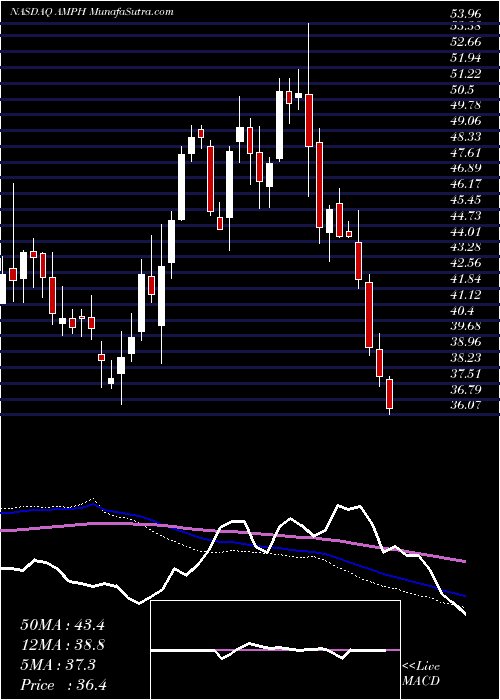Click the 51.94 price axis label
Image resolution: width=500 pixels, height=700 pixels.
click(x=466, y=58)
